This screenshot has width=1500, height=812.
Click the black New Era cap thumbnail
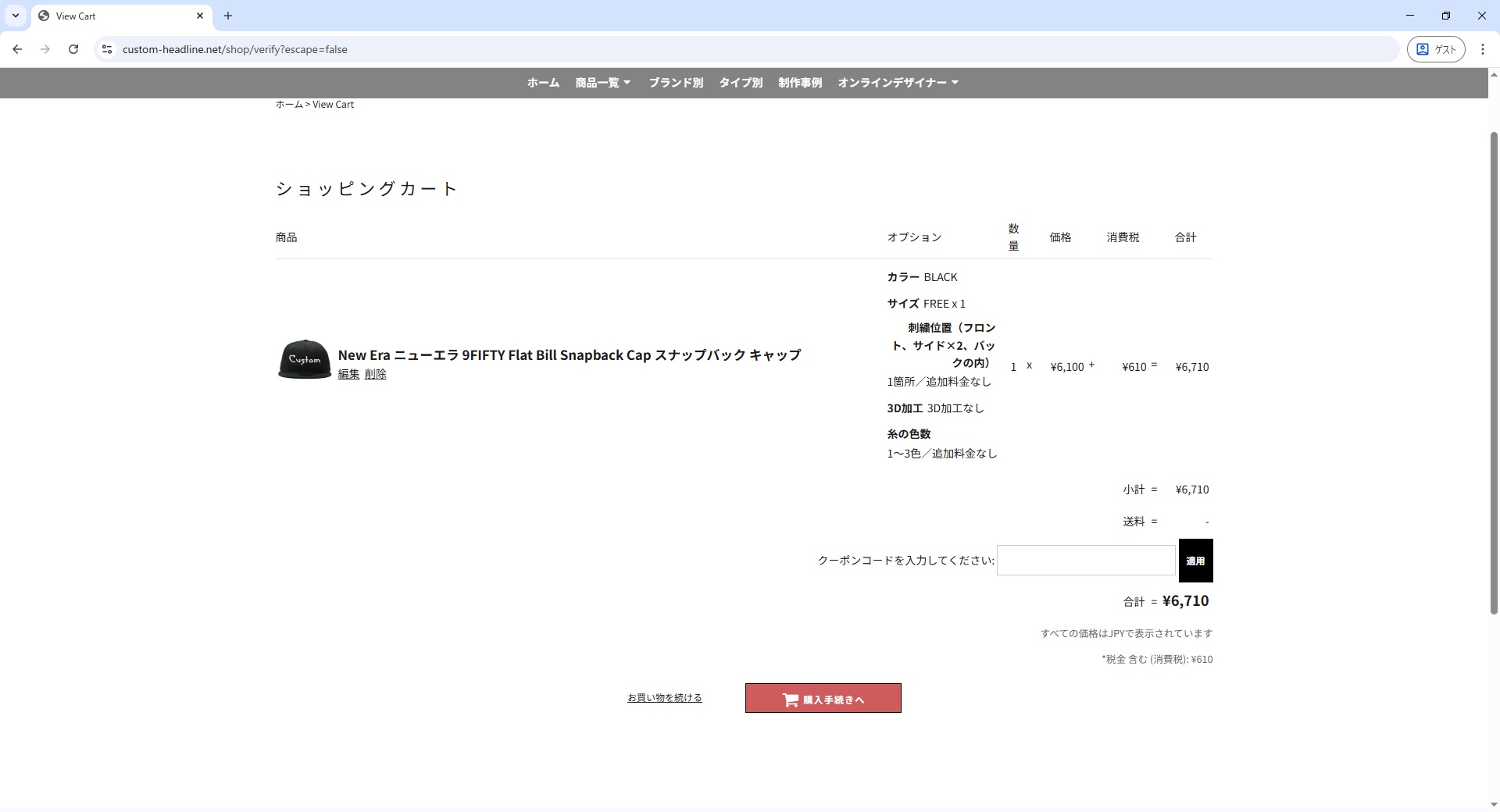(305, 360)
